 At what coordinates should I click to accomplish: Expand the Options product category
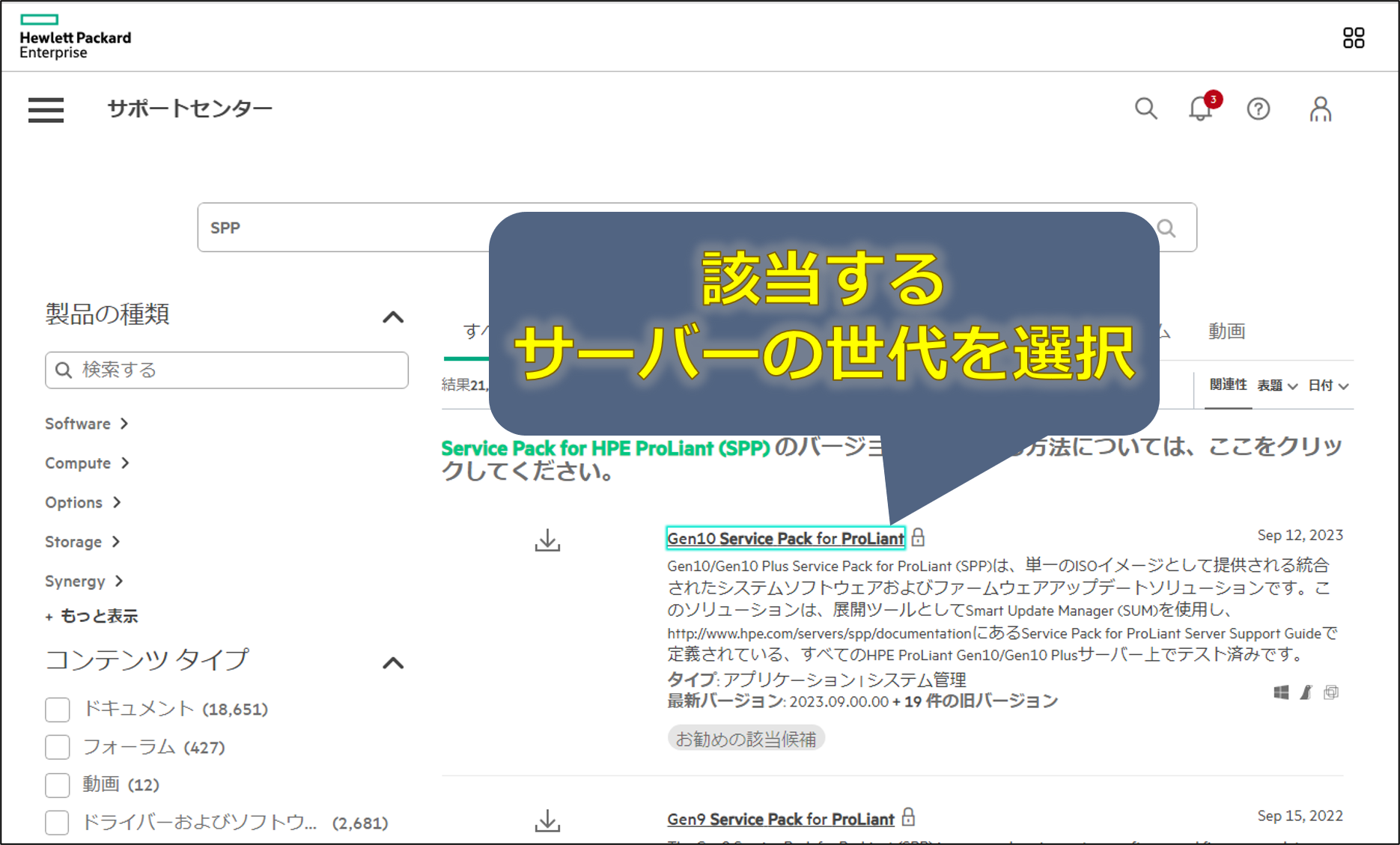tap(83, 502)
